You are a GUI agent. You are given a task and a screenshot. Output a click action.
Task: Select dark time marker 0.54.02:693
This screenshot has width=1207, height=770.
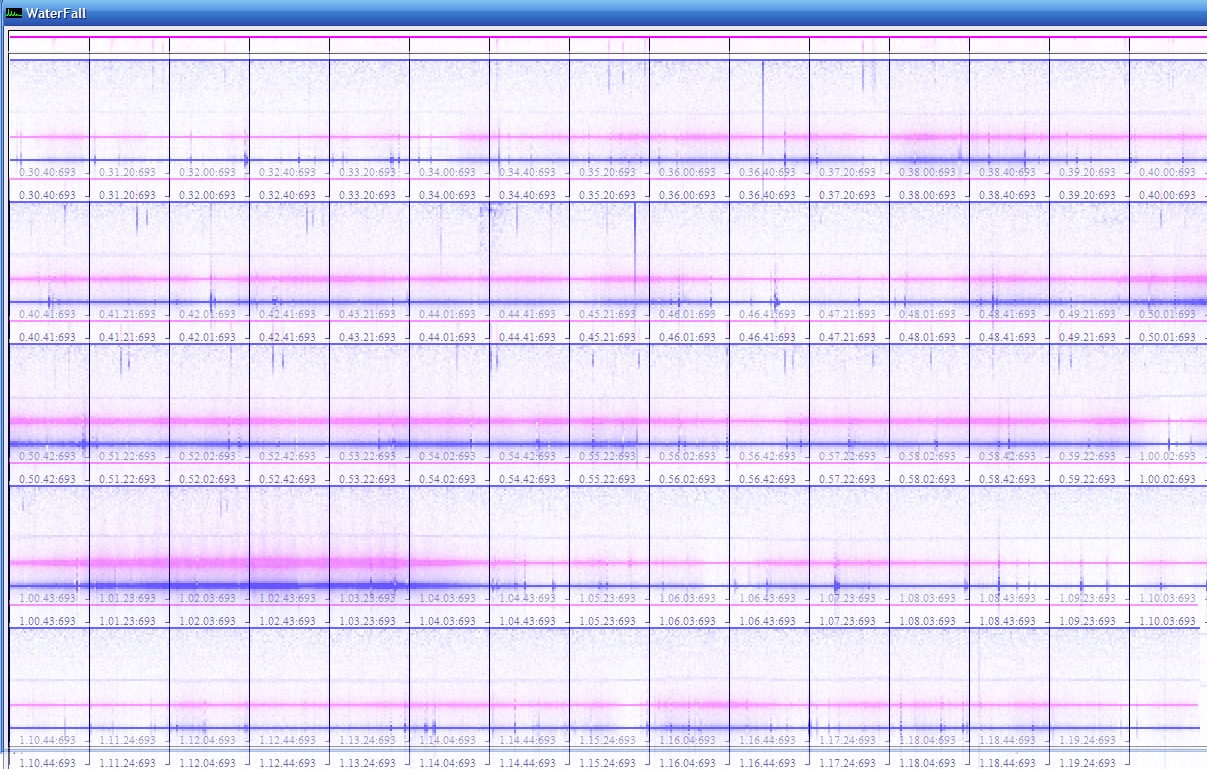tap(448, 479)
